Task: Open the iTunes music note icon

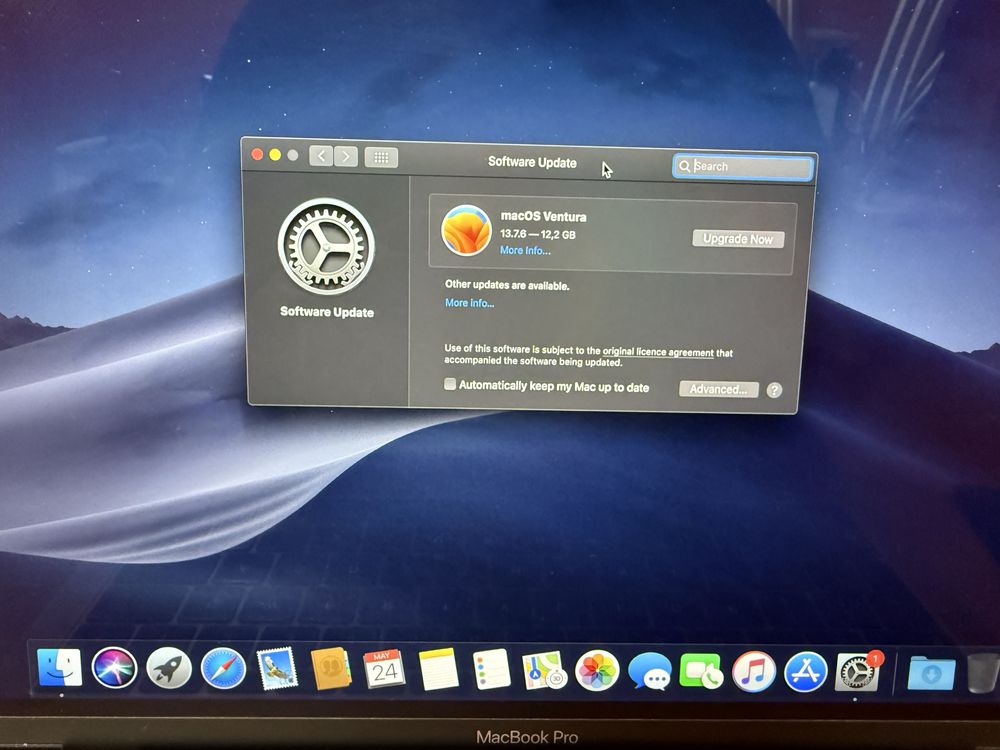Action: click(x=753, y=672)
